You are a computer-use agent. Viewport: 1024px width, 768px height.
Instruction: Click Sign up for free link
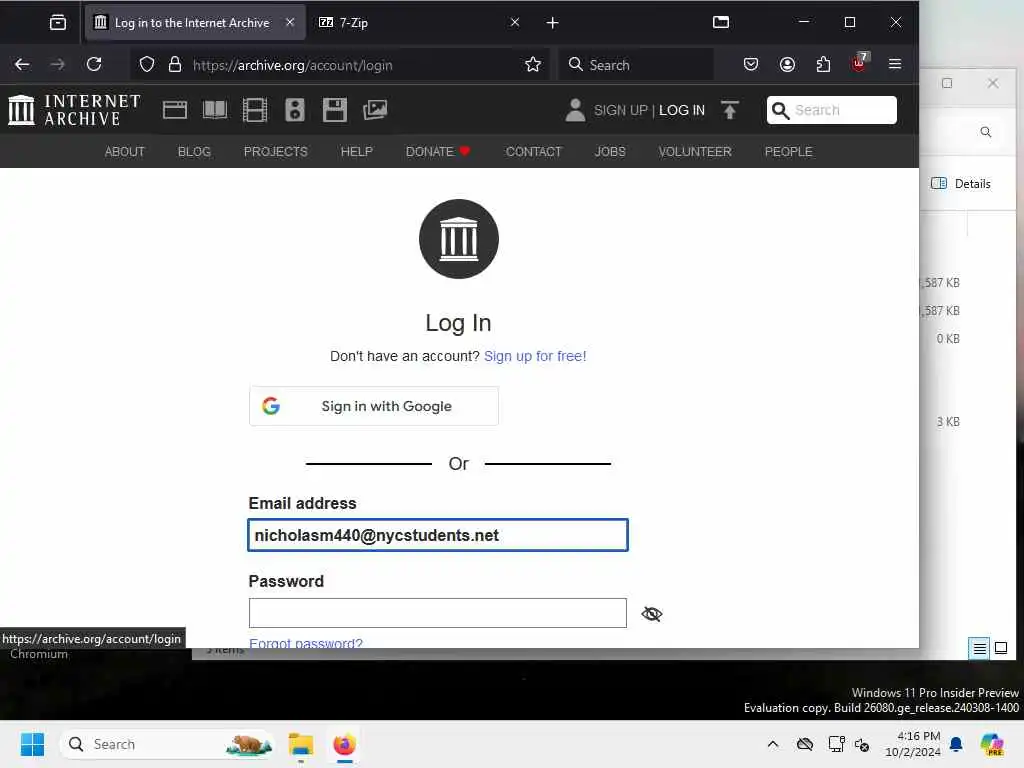click(535, 356)
